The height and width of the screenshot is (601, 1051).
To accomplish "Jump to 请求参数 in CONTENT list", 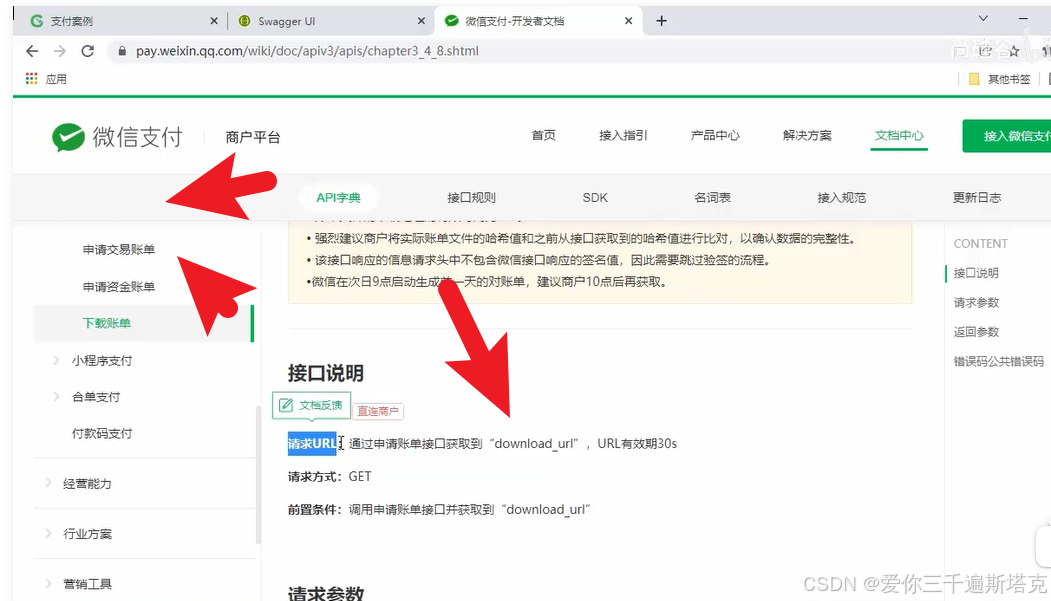I will click(976, 302).
